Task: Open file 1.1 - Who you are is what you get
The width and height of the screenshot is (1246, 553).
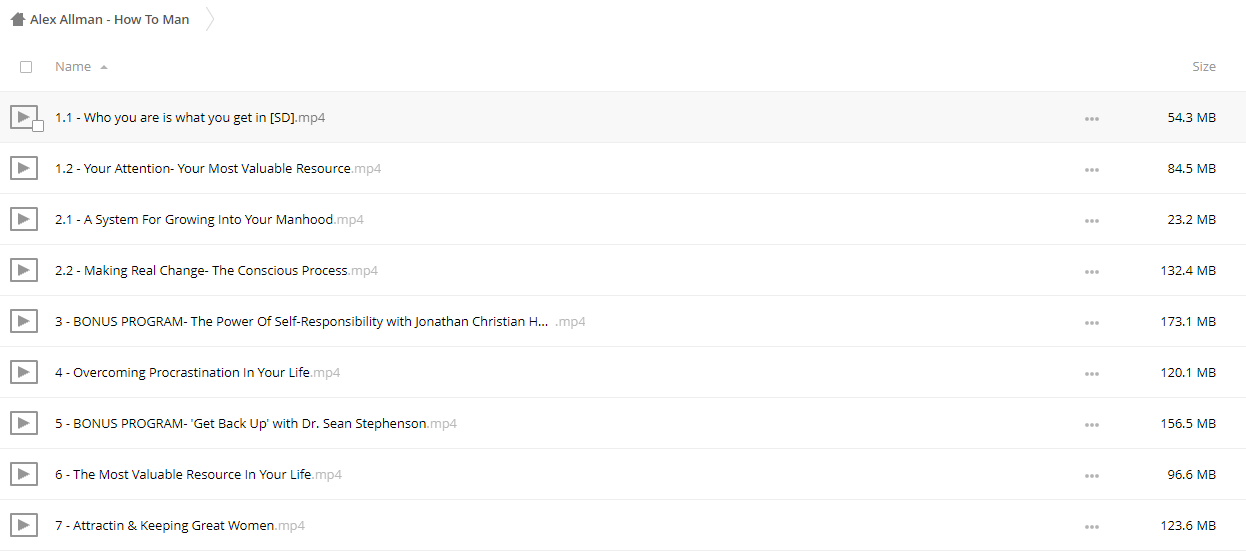Action: pyautogui.click(x=190, y=117)
